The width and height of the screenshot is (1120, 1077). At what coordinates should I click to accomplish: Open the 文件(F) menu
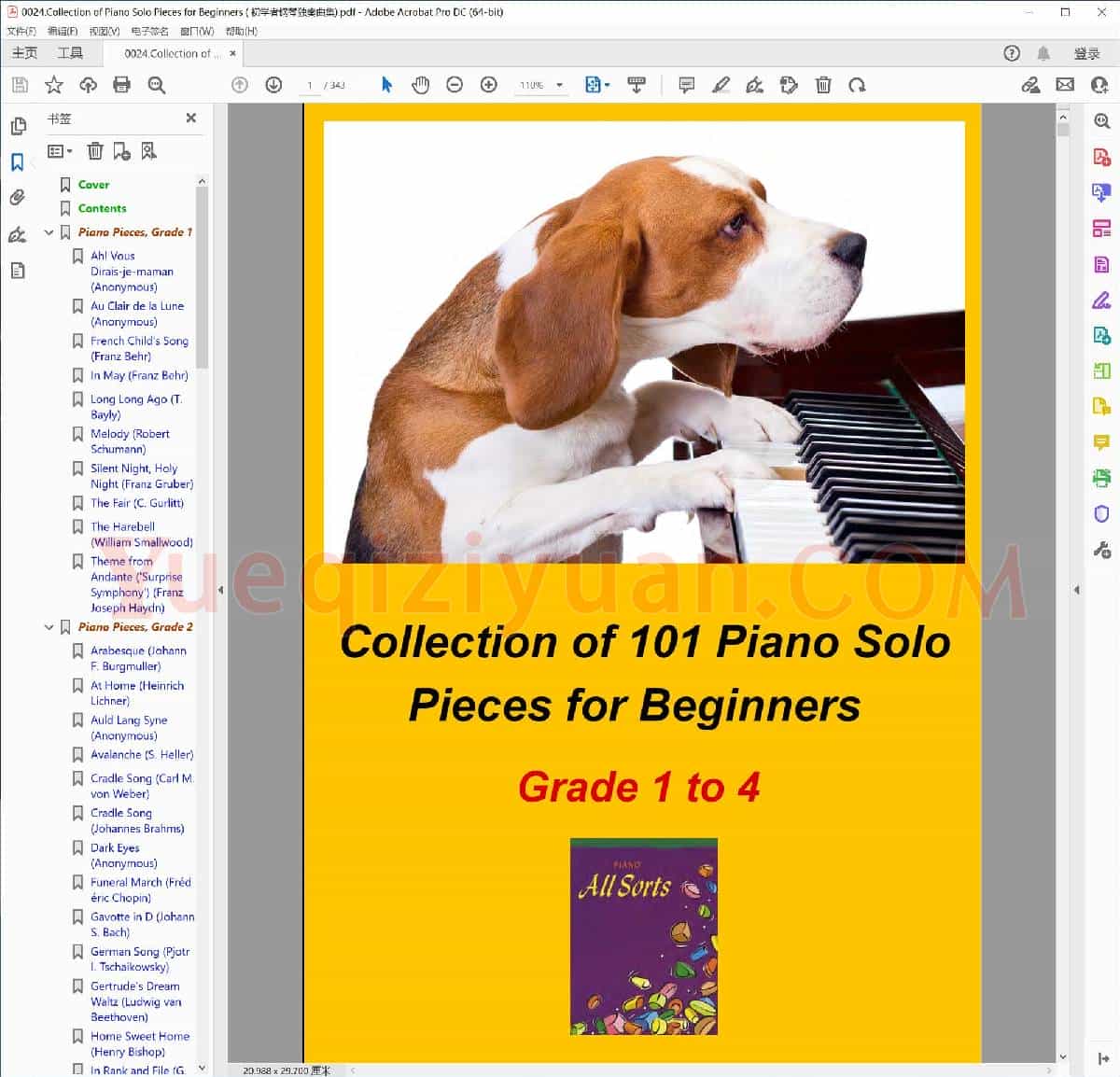(21, 31)
